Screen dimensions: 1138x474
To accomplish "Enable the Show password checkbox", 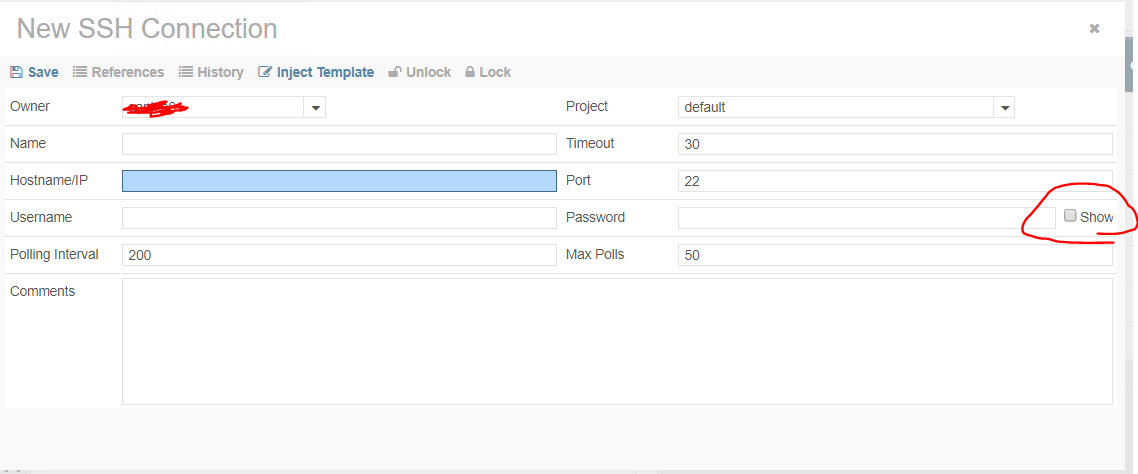I will click(x=1070, y=216).
